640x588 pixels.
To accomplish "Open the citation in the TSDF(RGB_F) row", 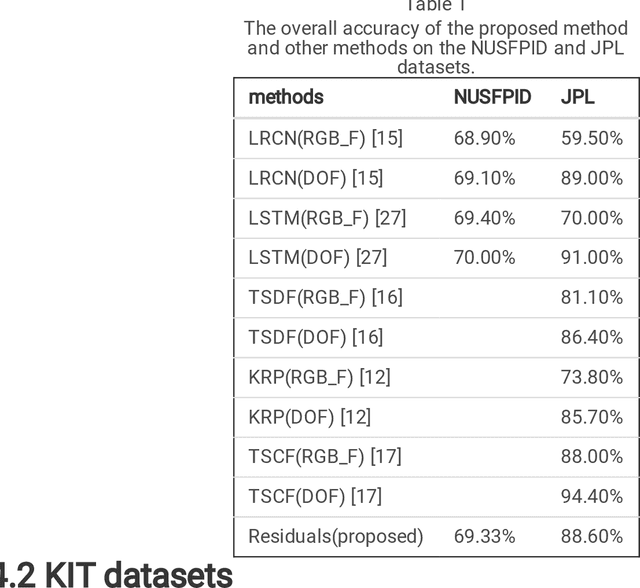I will [x=387, y=297].
